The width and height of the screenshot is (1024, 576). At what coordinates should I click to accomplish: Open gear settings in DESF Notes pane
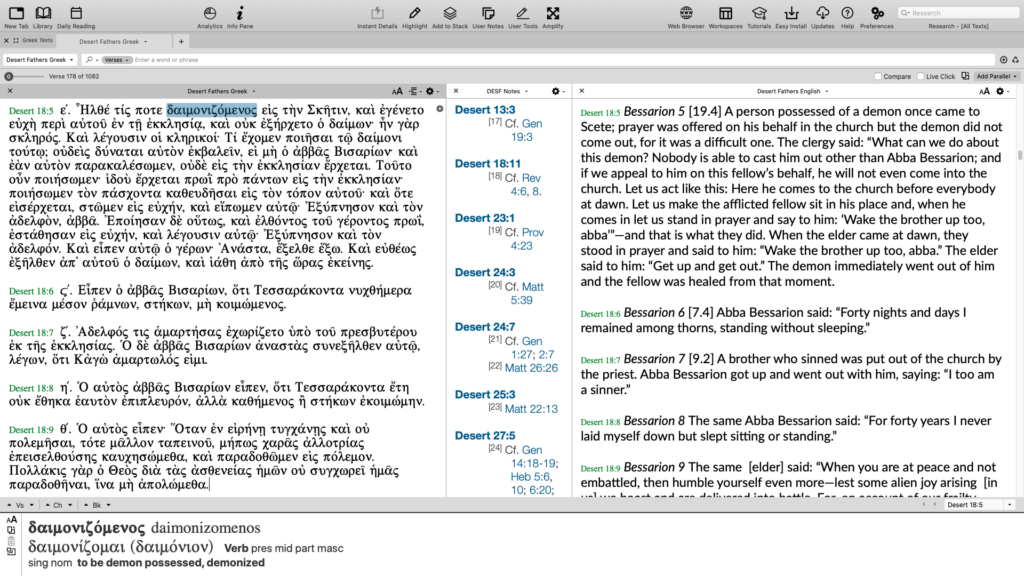pyautogui.click(x=557, y=91)
